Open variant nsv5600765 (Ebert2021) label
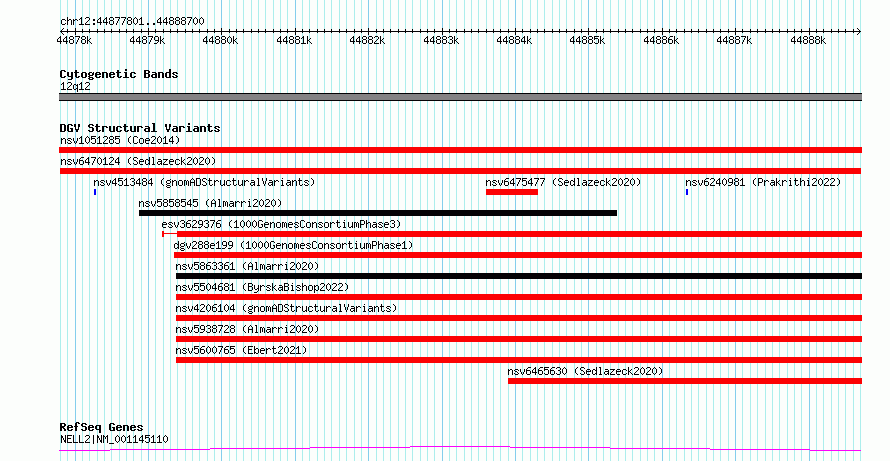890x461 pixels. tap(241, 350)
